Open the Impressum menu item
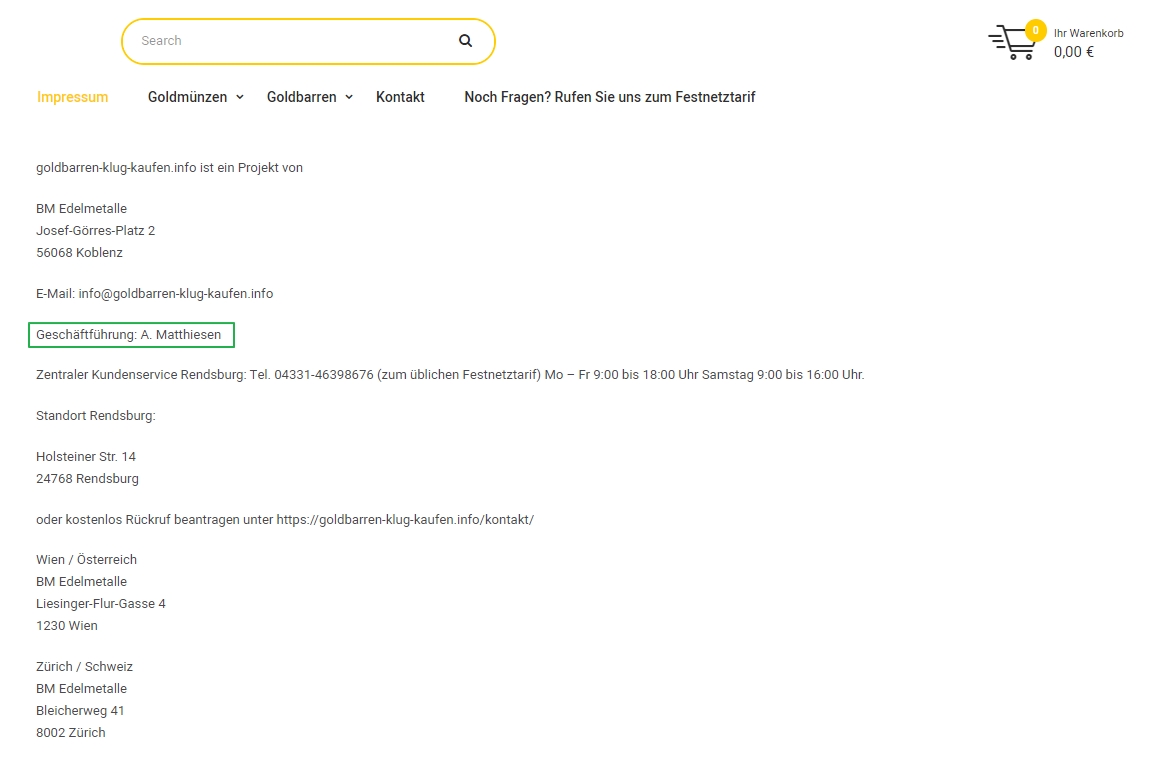This screenshot has height=777, width=1153. click(72, 97)
